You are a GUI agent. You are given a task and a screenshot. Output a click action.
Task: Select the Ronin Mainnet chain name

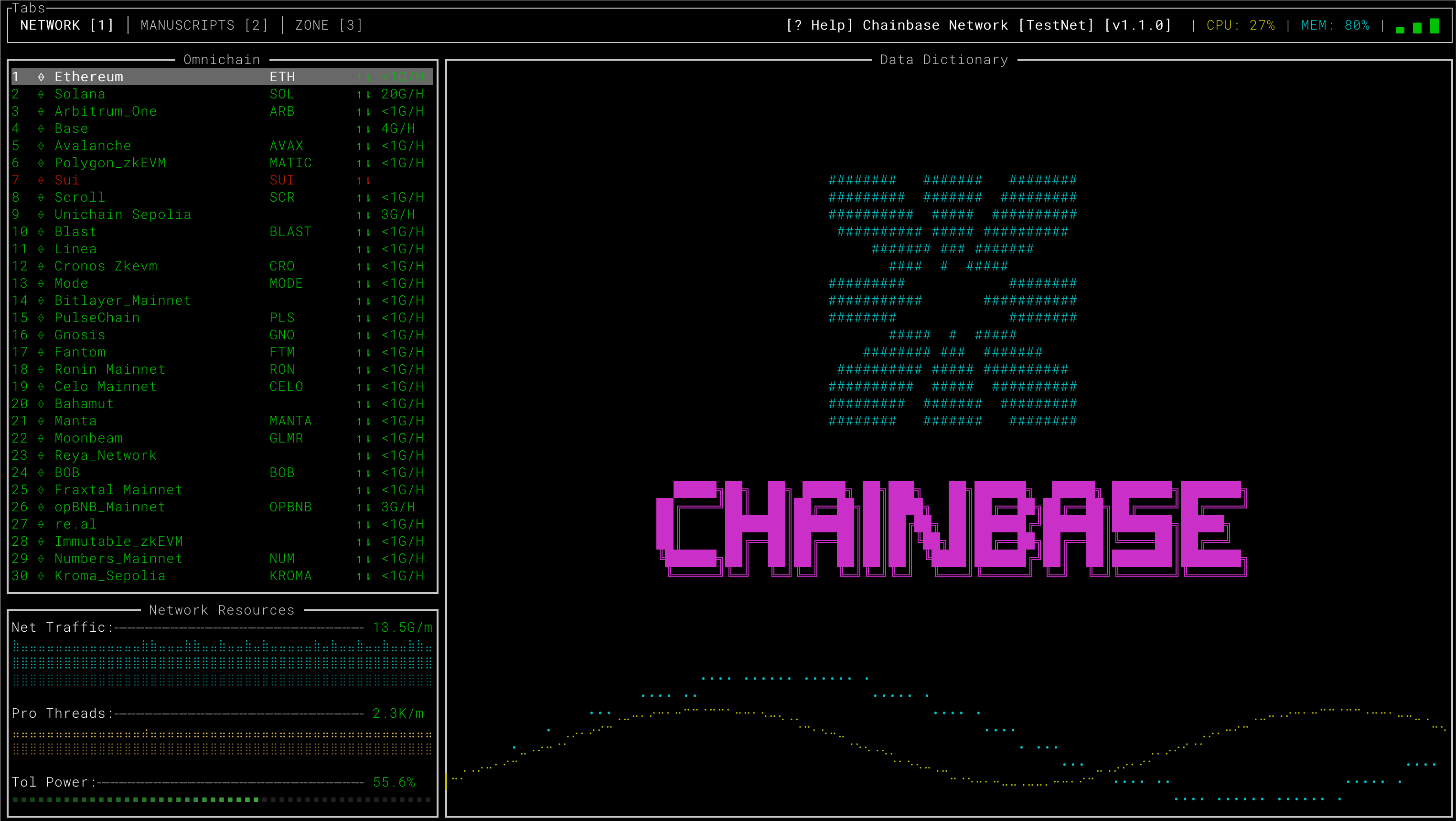click(110, 370)
